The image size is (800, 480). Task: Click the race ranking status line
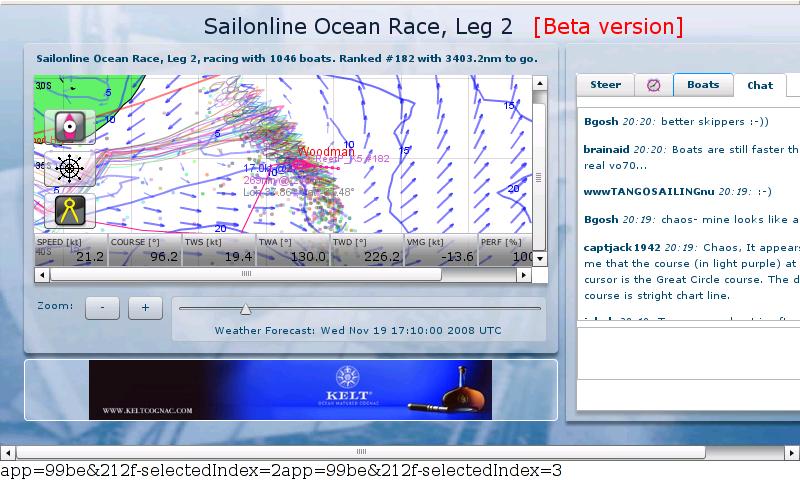[x=287, y=59]
